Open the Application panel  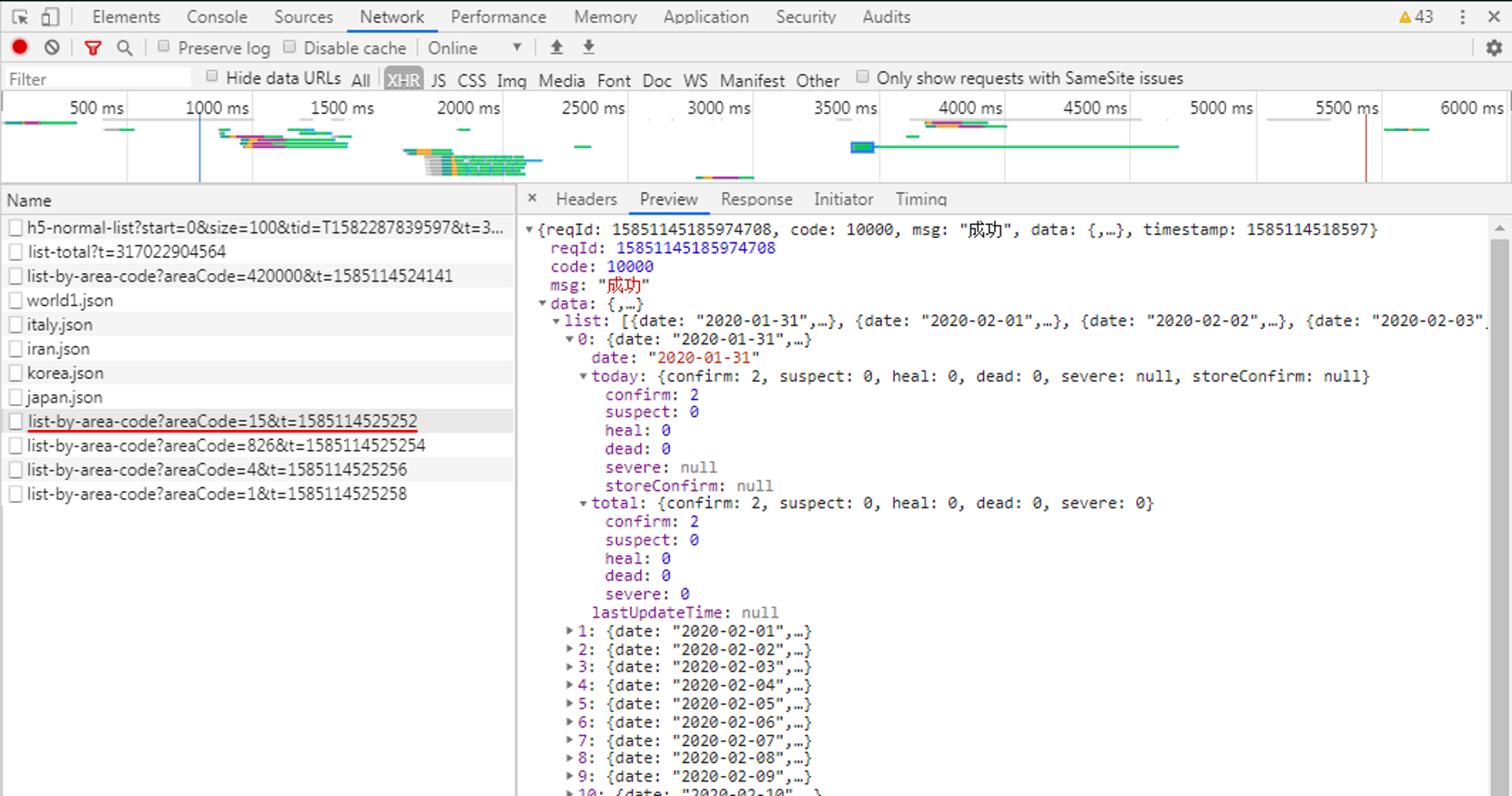706,16
